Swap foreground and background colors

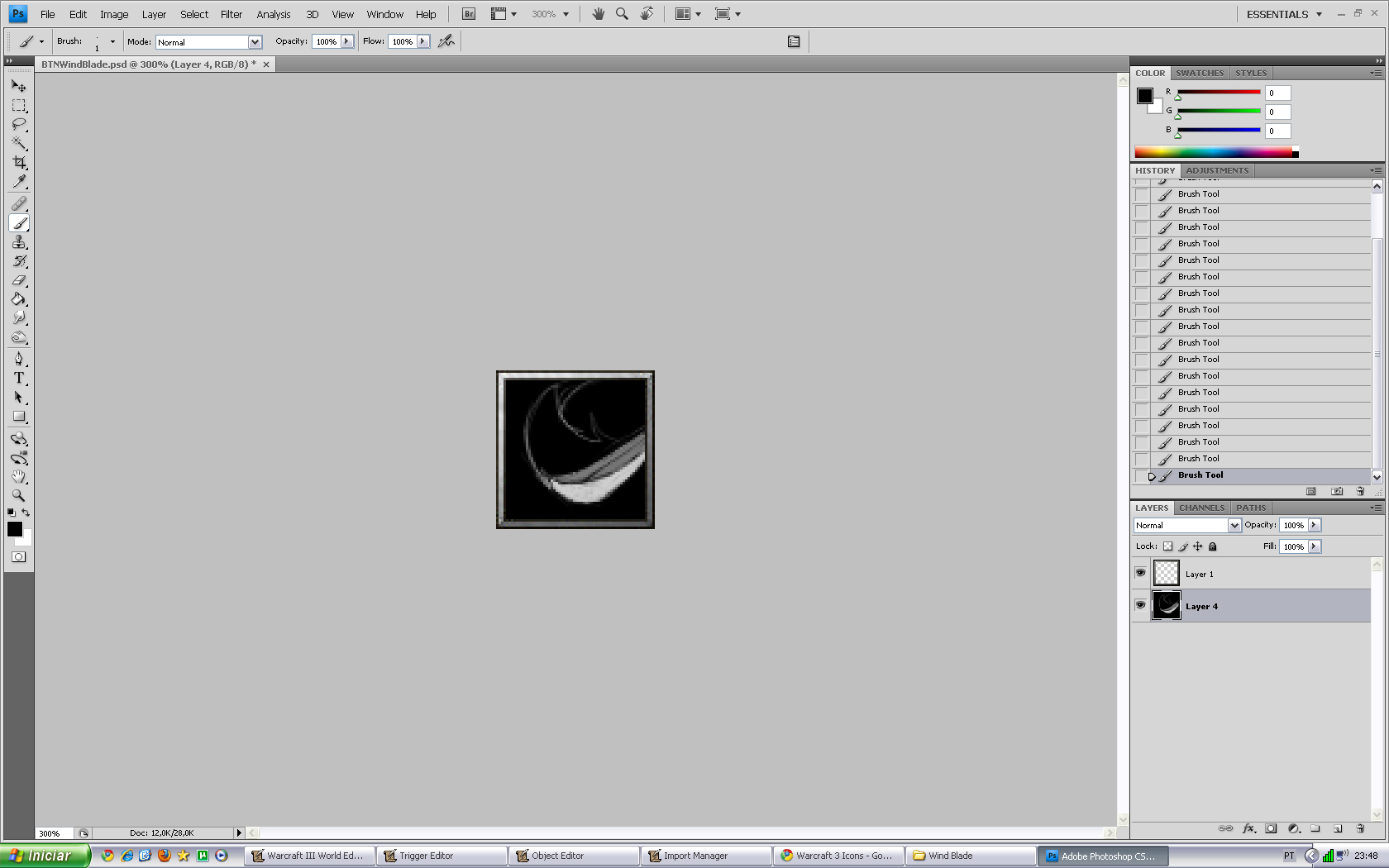(26, 513)
